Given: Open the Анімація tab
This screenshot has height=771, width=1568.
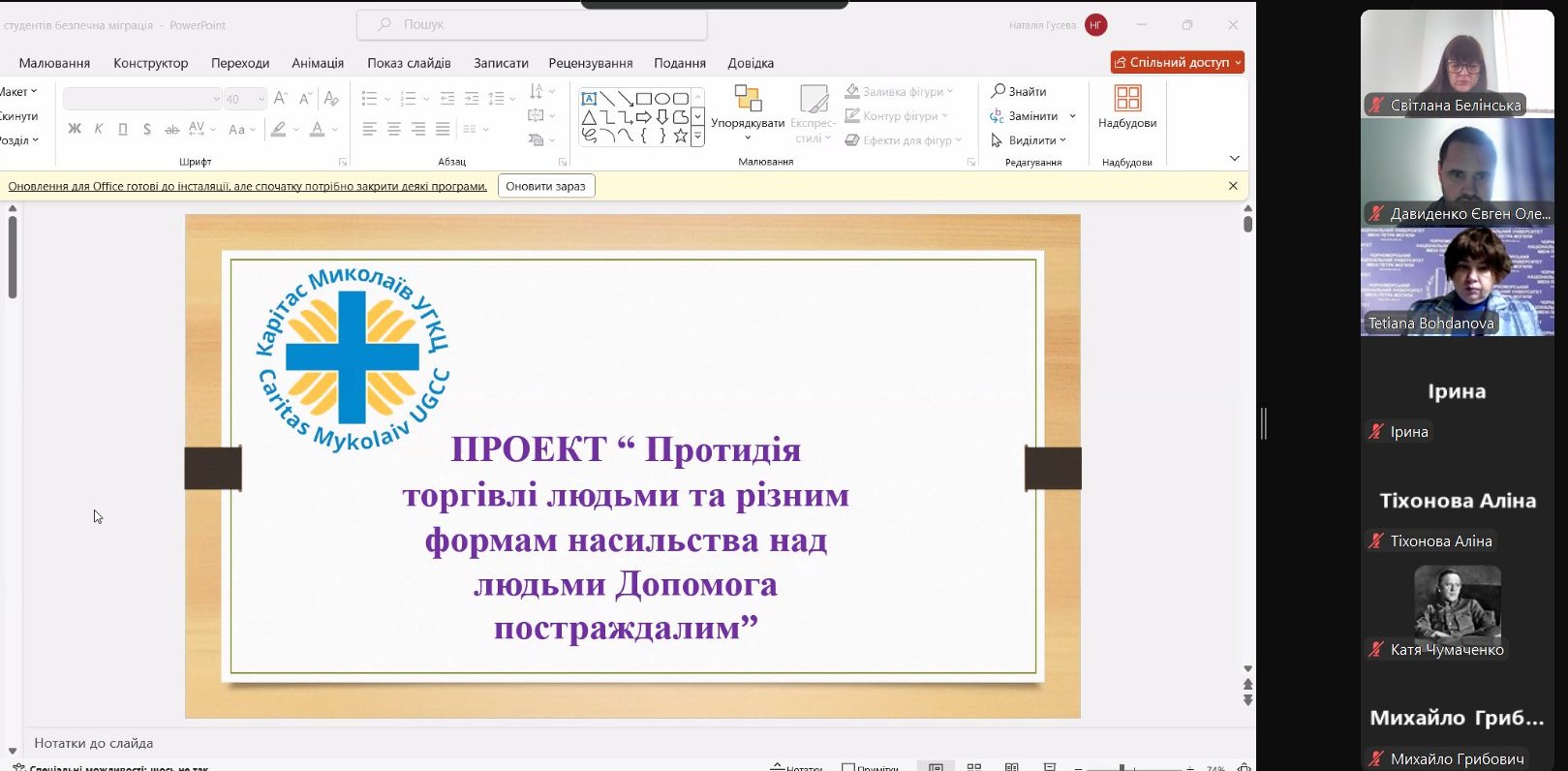Looking at the screenshot, I should click(318, 63).
